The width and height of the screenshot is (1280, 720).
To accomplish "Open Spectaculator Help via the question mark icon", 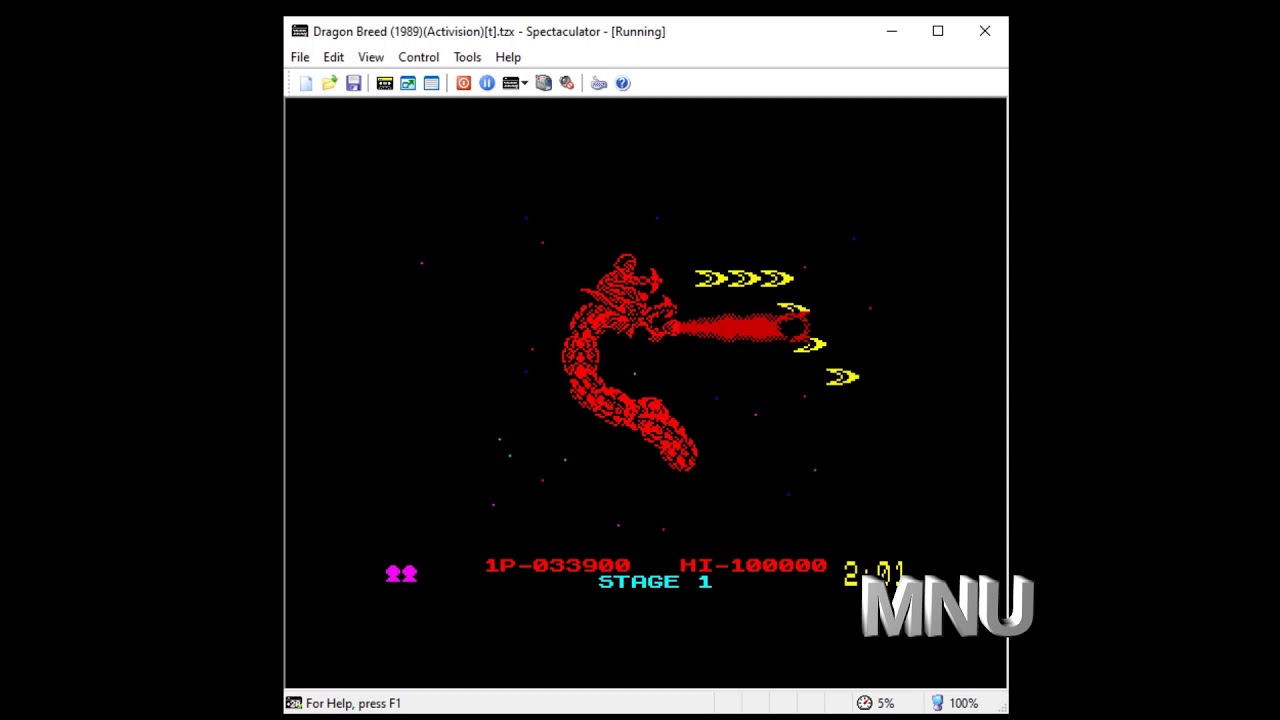I will coord(622,82).
